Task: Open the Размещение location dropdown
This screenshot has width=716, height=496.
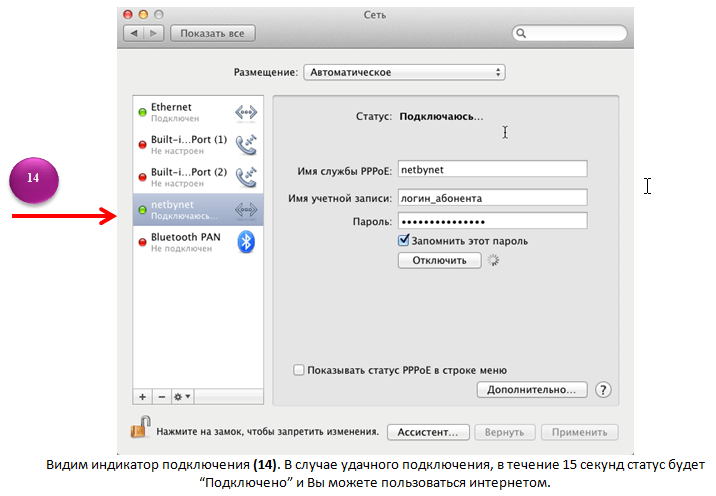Action: pyautogui.click(x=404, y=73)
